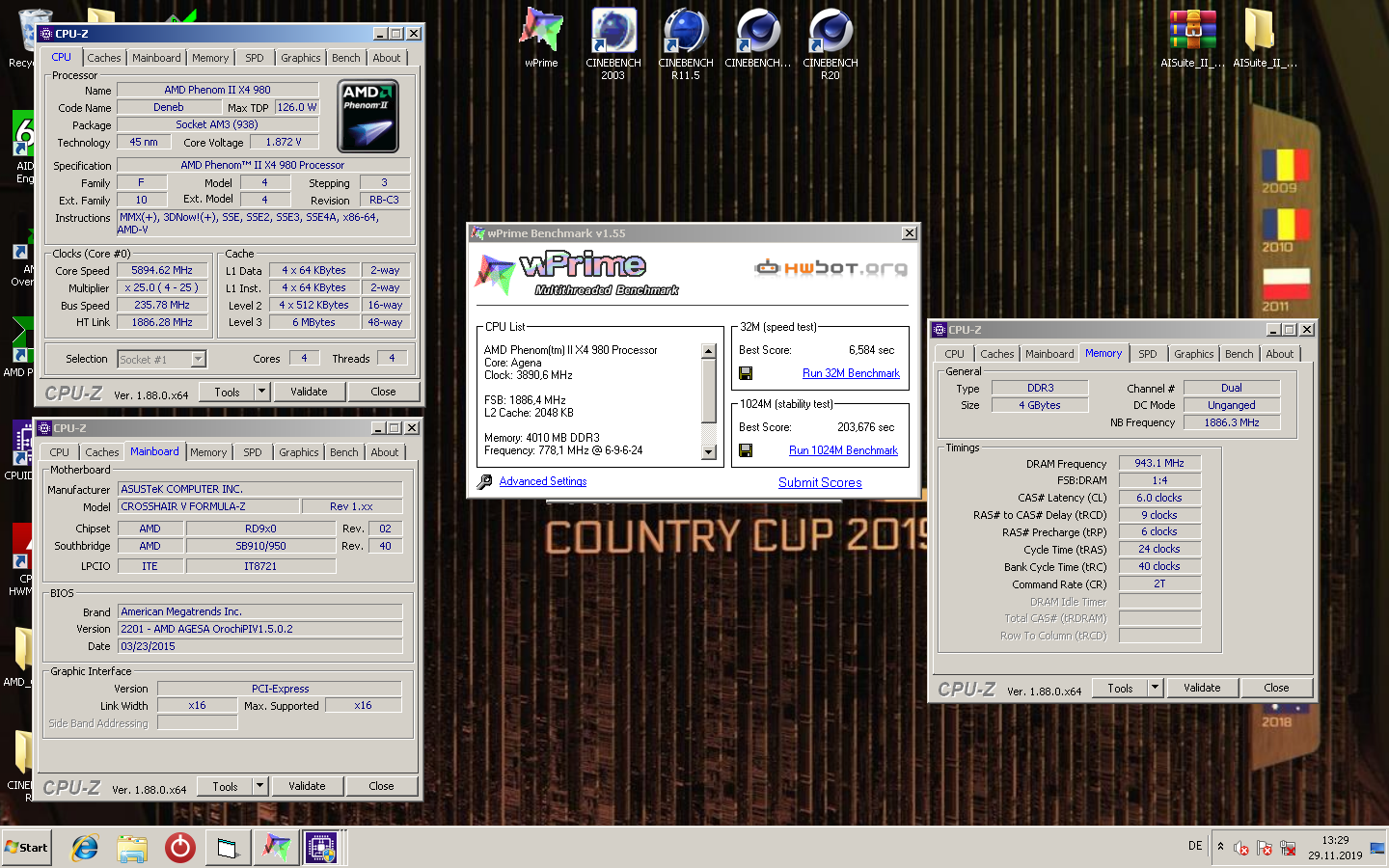The width and height of the screenshot is (1389, 868).
Task: Click the save icon next to 32M Best Score
Action: tap(746, 372)
